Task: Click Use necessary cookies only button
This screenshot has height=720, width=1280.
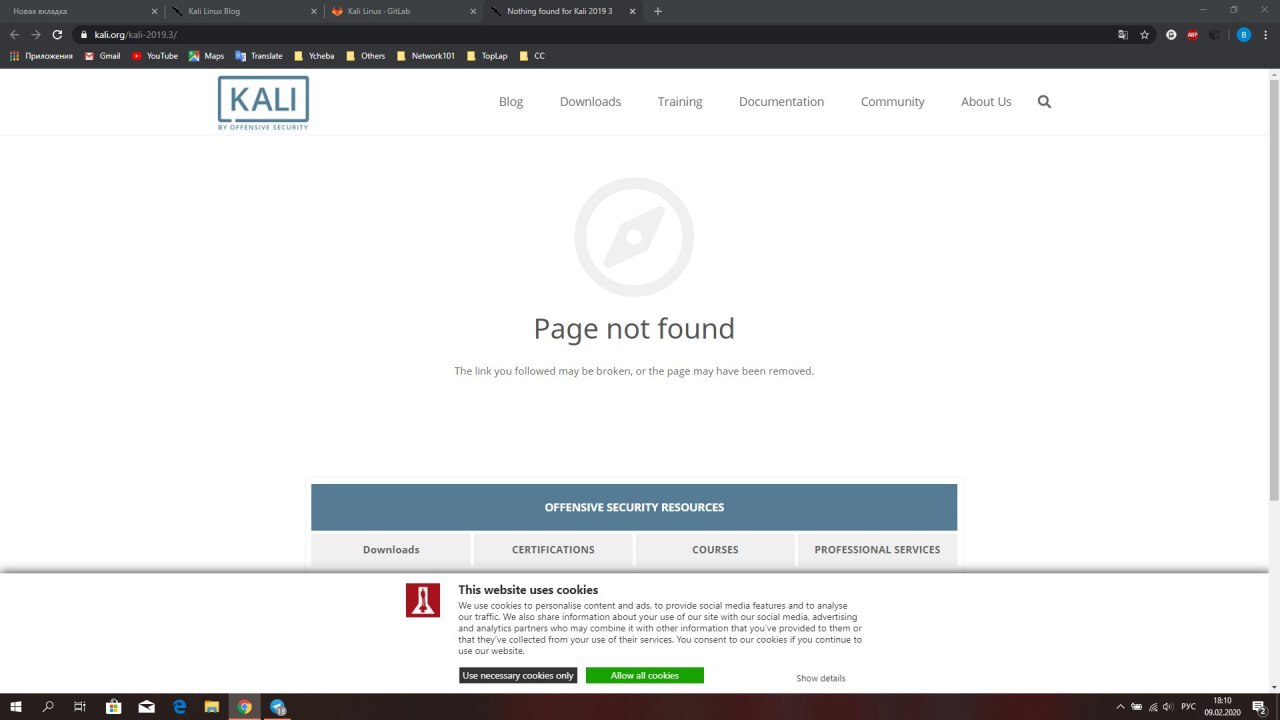Action: pos(518,676)
